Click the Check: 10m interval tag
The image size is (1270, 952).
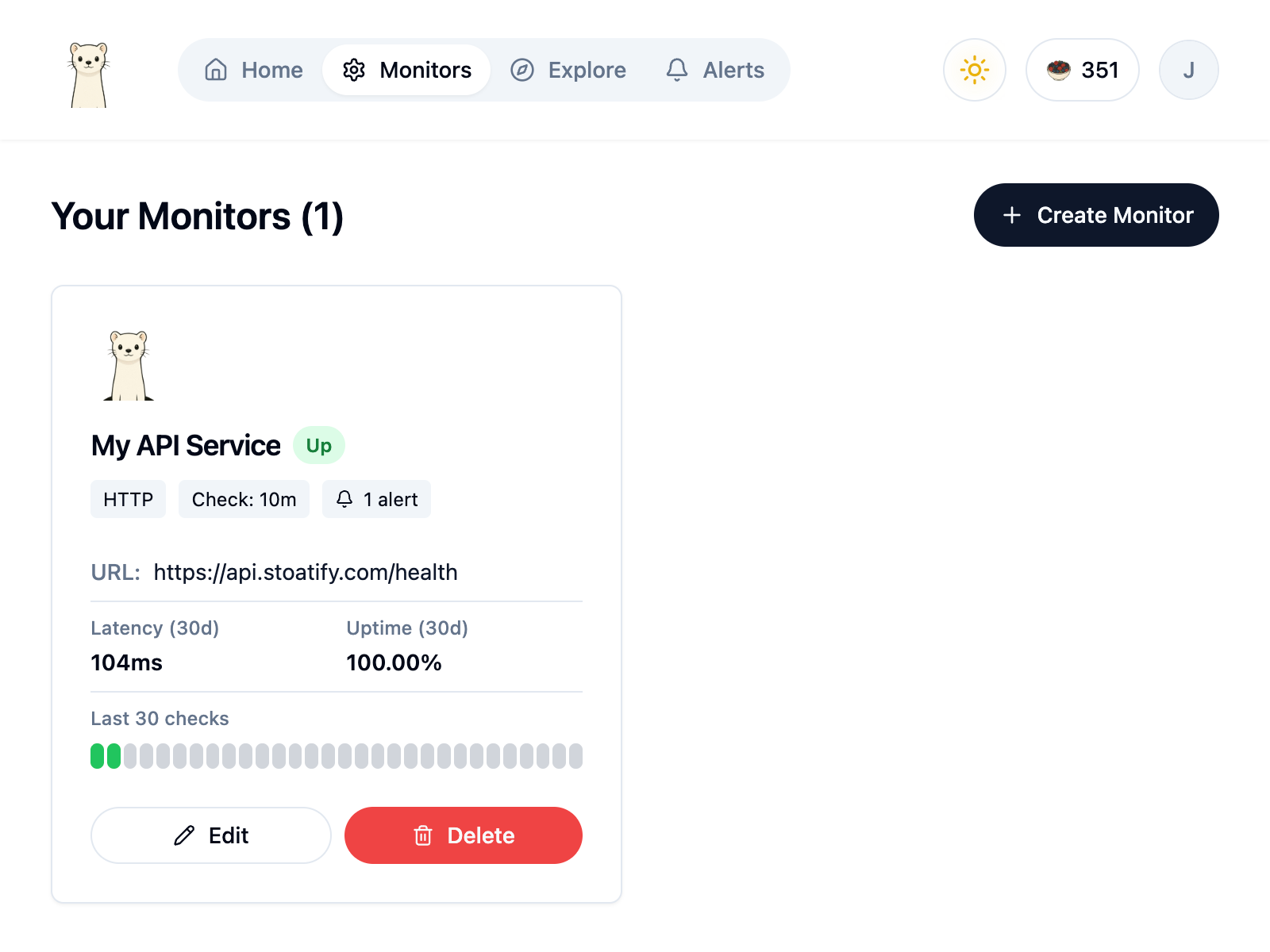click(244, 499)
